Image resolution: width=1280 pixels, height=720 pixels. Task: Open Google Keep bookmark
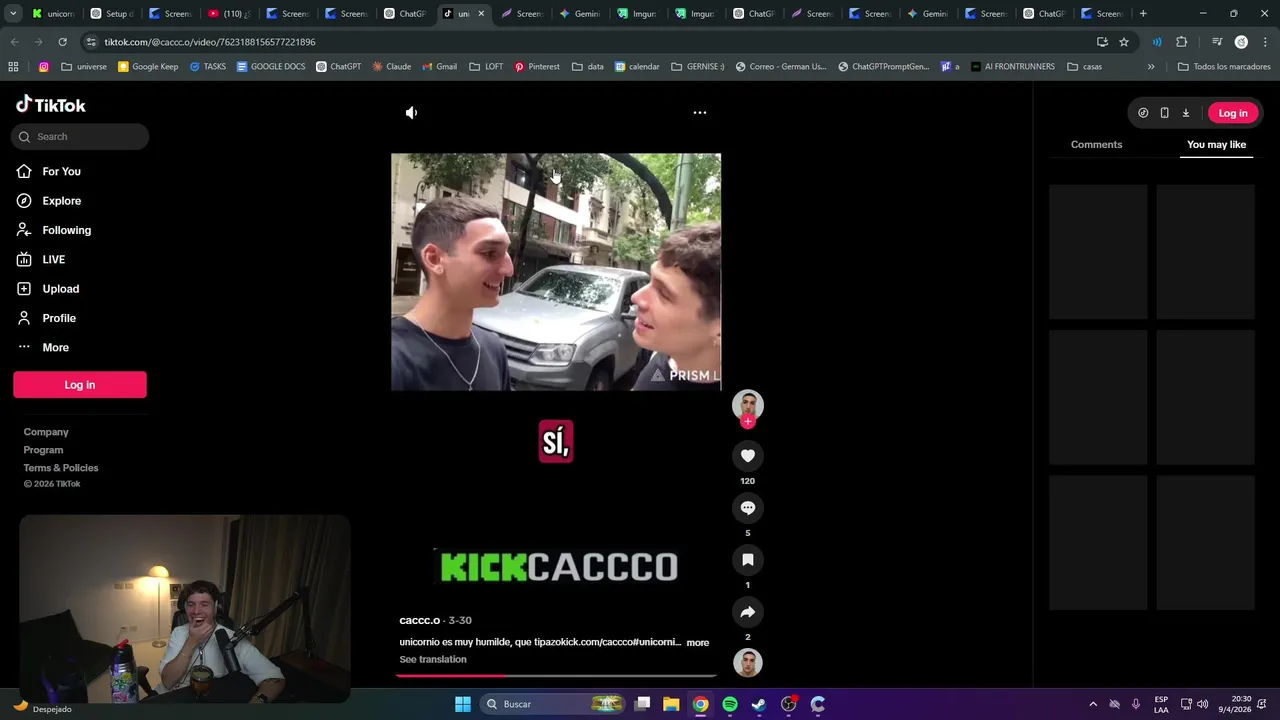pos(148,67)
